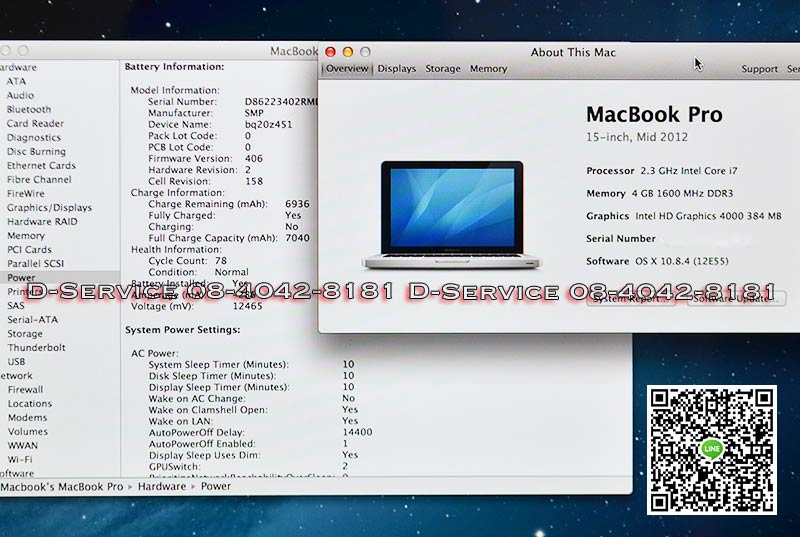This screenshot has width=800, height=537.
Task: Select Volumes in the sidebar
Action: tap(28, 431)
